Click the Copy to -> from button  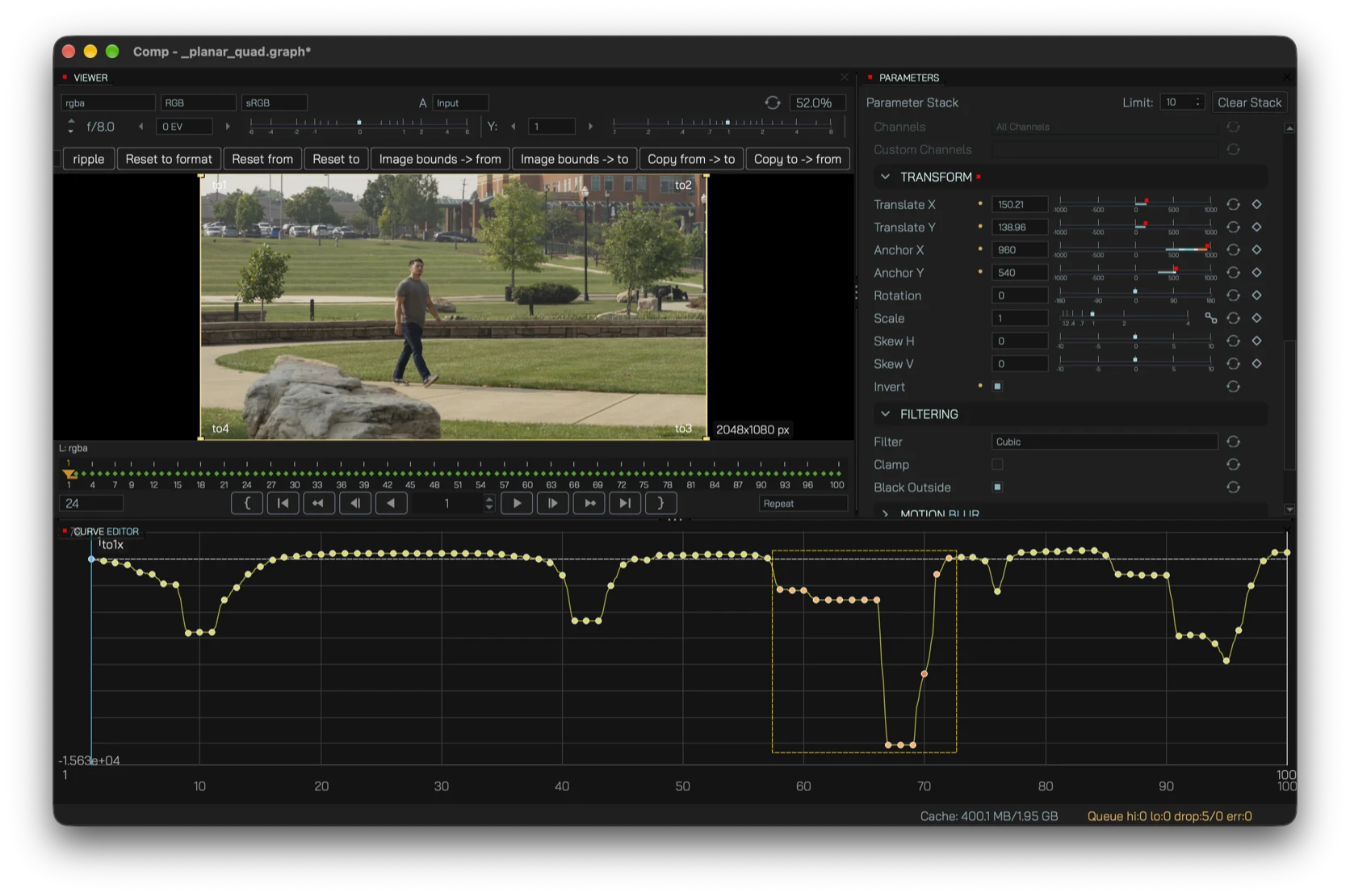point(798,159)
